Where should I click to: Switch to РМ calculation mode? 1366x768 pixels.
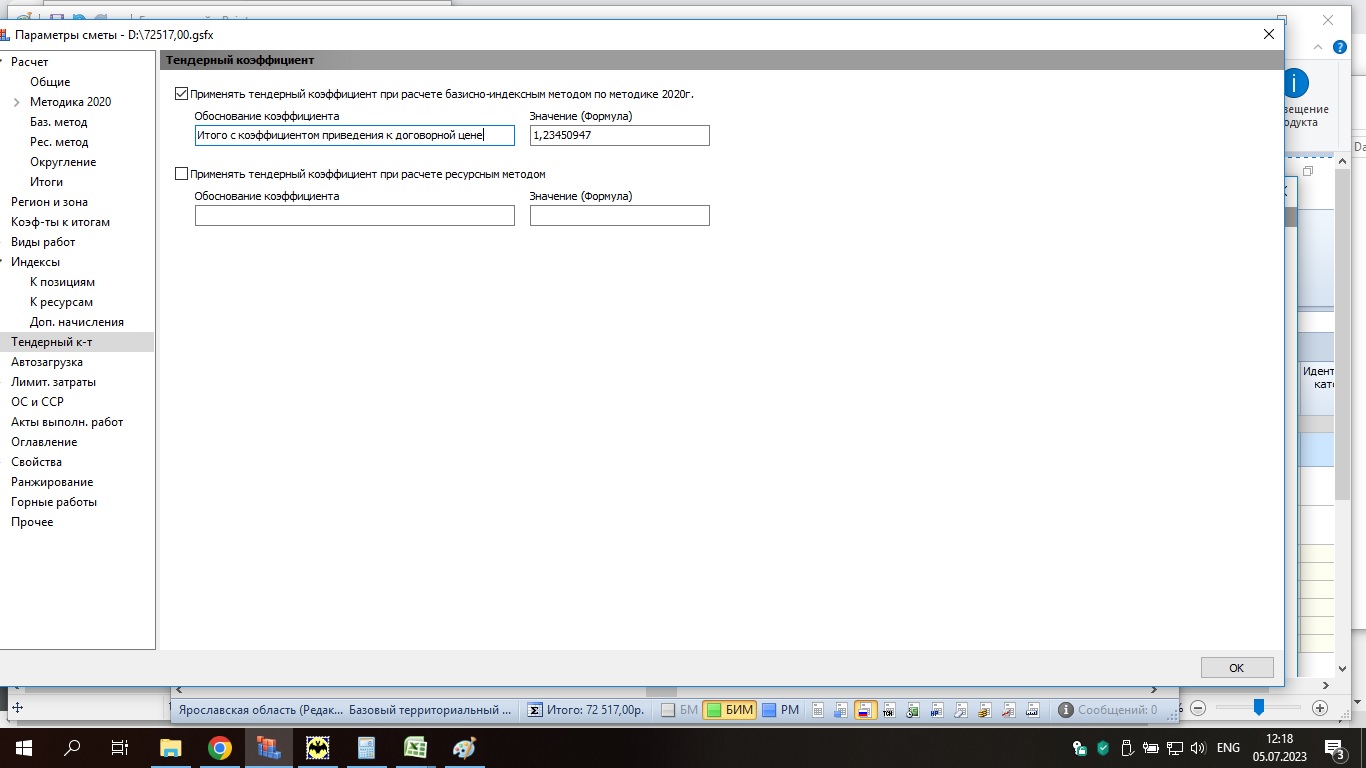[x=781, y=710]
